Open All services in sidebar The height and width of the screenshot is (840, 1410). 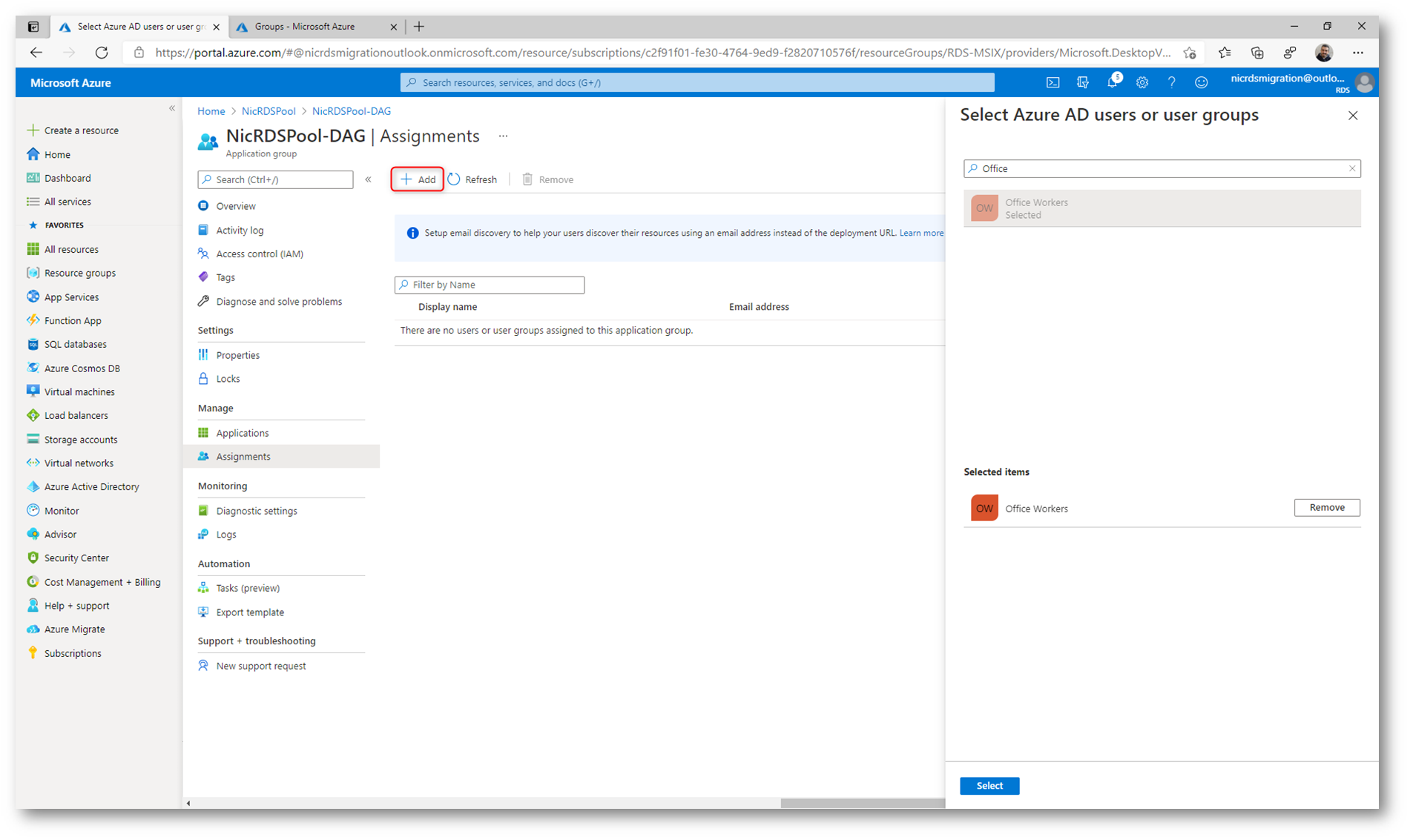pyautogui.click(x=67, y=202)
